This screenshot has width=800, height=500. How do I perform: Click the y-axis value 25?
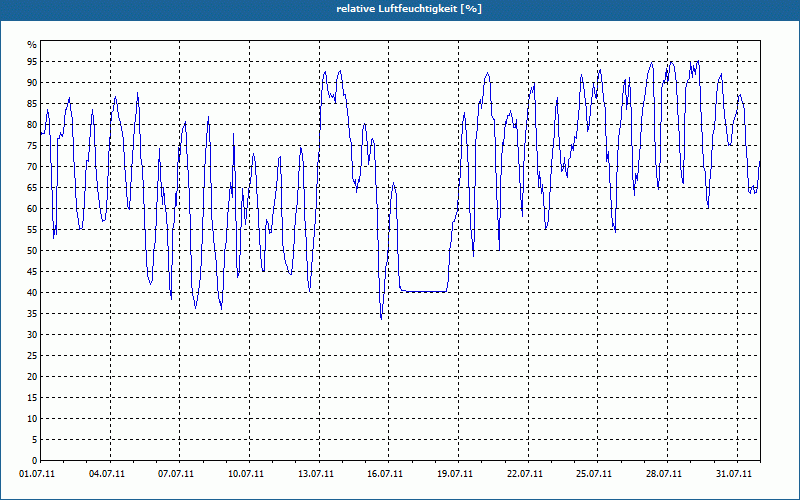point(32,356)
